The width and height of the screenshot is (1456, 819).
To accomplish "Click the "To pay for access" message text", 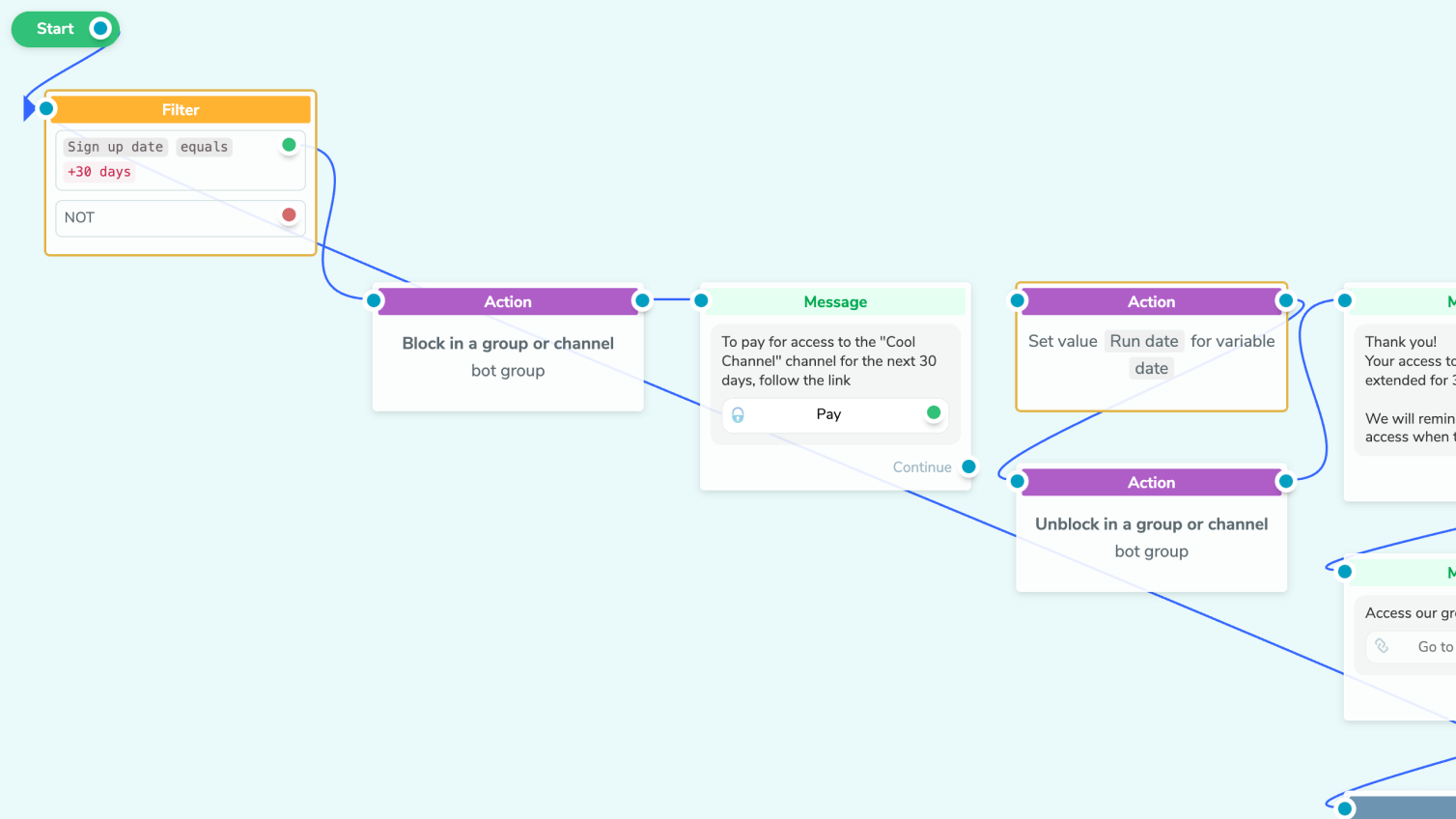I will (829, 361).
